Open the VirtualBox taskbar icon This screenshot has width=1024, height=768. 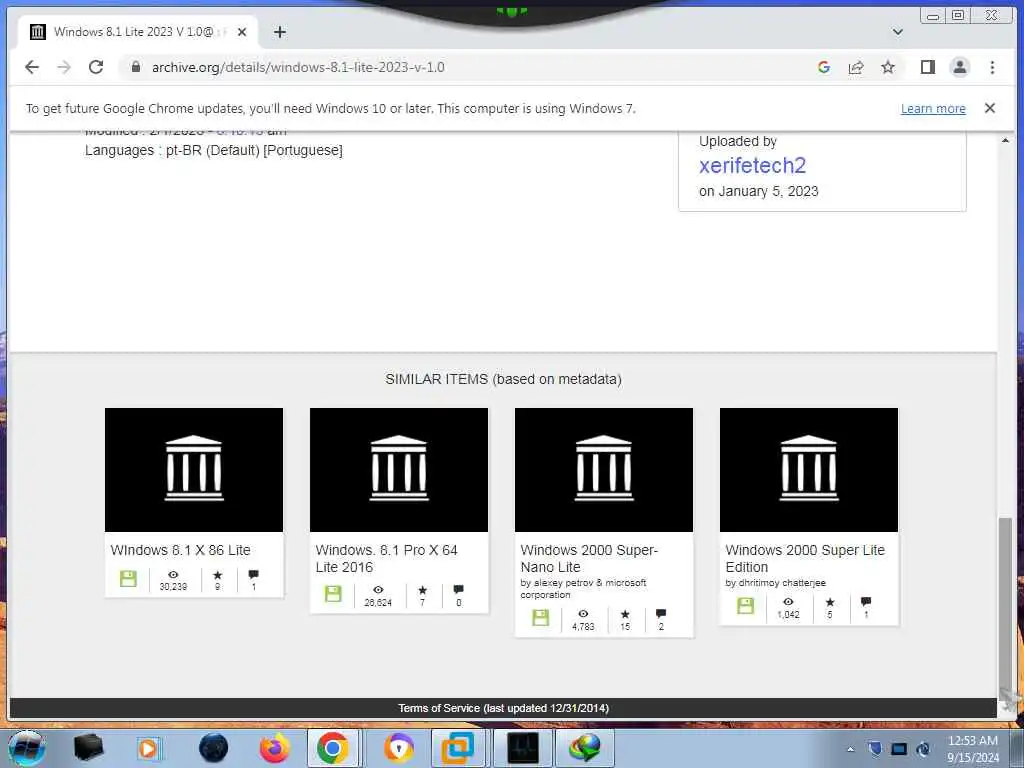pyautogui.click(x=458, y=748)
